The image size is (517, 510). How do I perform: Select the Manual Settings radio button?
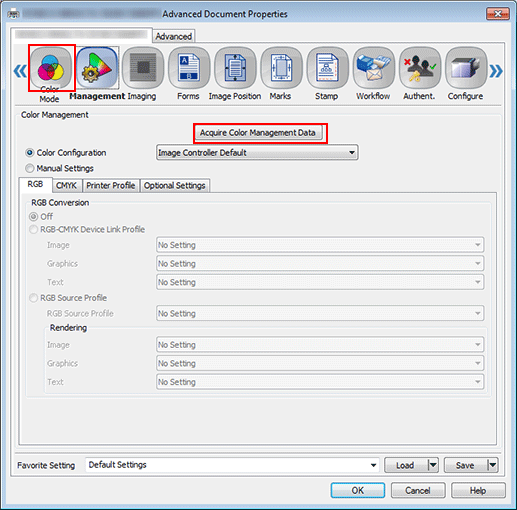[x=30, y=168]
